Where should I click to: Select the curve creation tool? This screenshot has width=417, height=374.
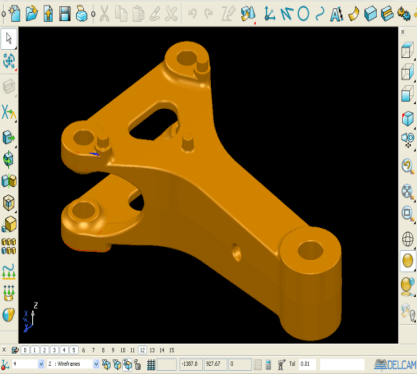tap(320, 14)
